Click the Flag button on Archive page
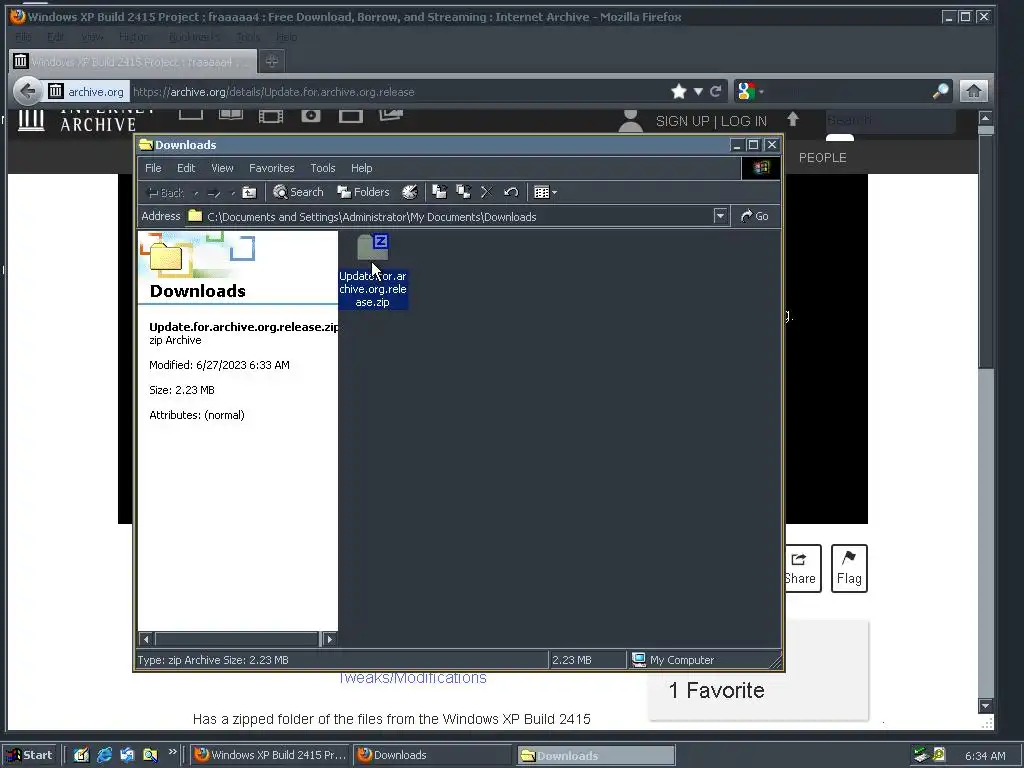The width and height of the screenshot is (1024, 768). (849, 568)
